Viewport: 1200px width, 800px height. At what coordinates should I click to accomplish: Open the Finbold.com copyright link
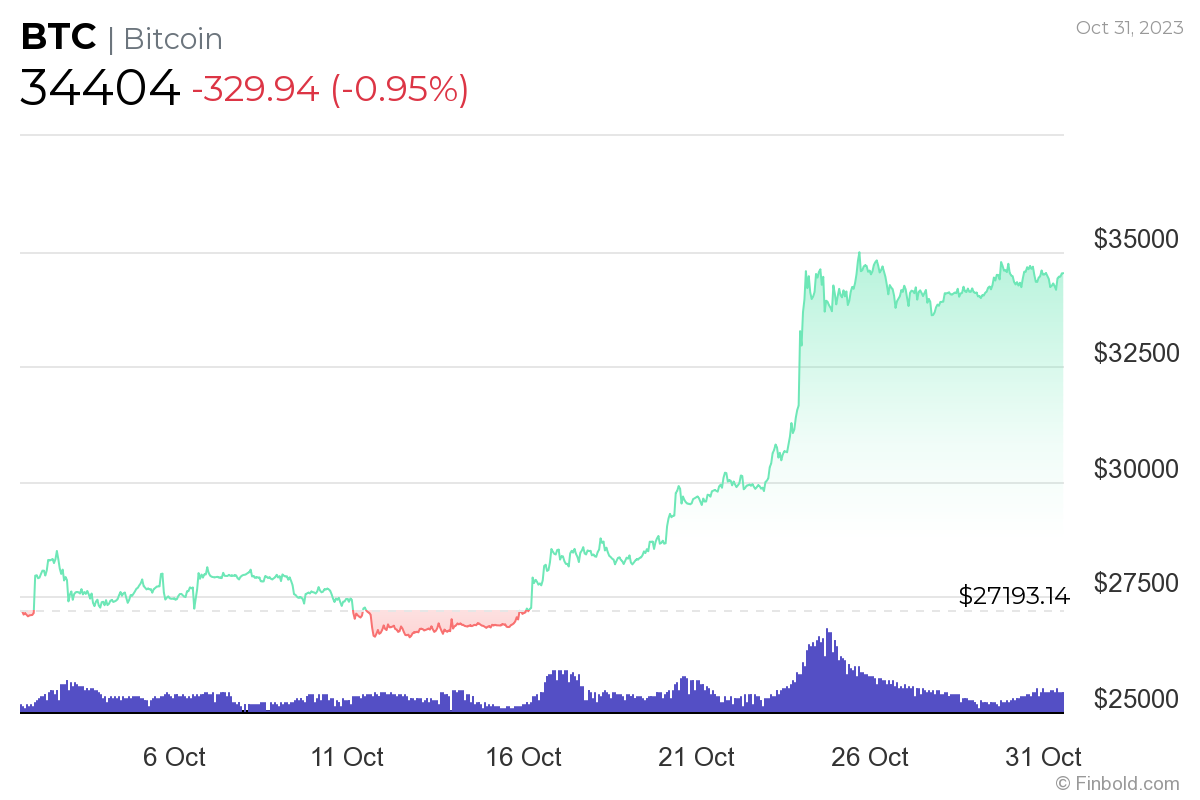click(x=1117, y=783)
